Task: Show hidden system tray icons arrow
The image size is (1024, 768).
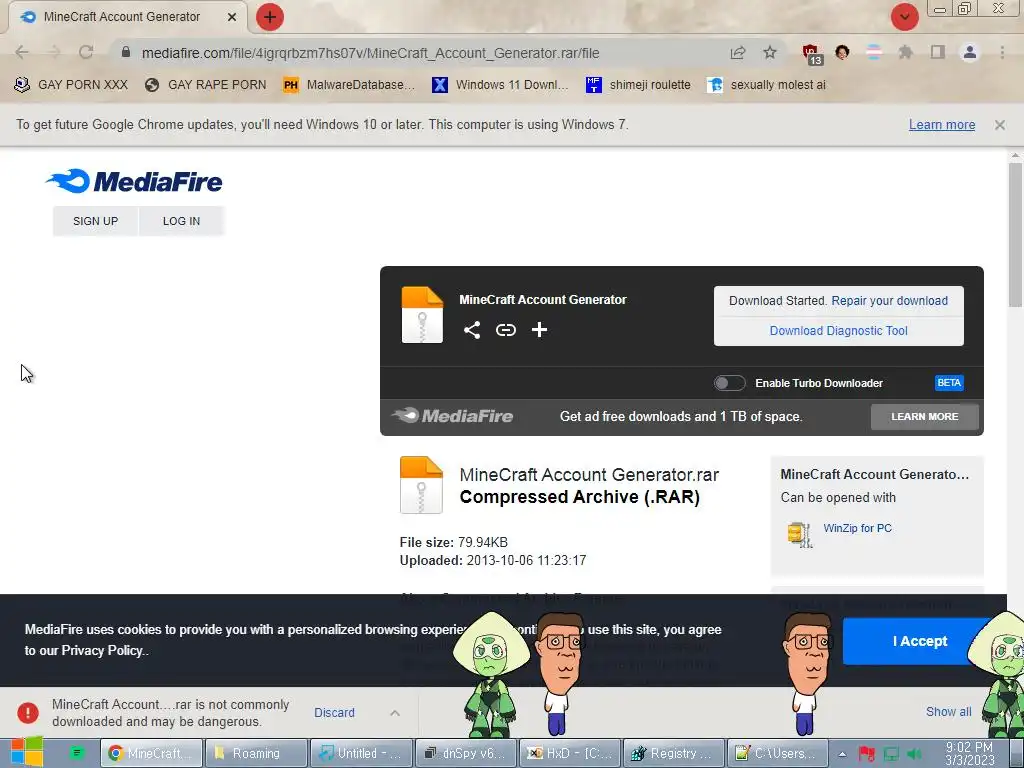Action: point(842,754)
